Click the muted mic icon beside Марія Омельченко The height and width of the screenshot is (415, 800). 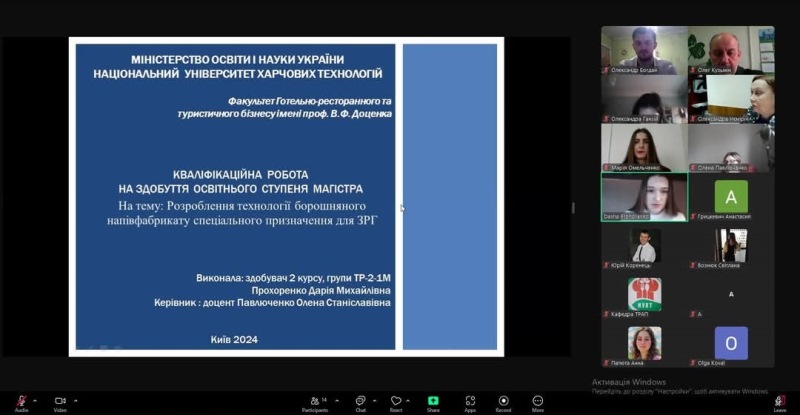(x=606, y=167)
